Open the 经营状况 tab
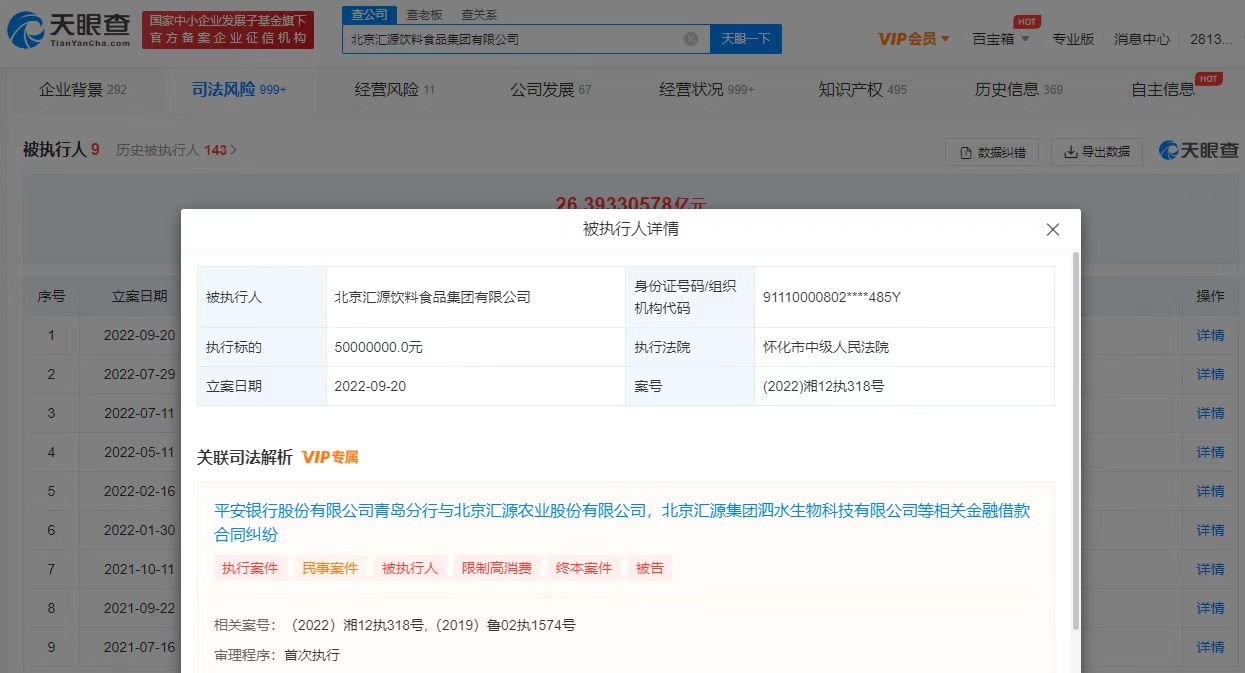This screenshot has height=673, width=1245. (x=707, y=90)
